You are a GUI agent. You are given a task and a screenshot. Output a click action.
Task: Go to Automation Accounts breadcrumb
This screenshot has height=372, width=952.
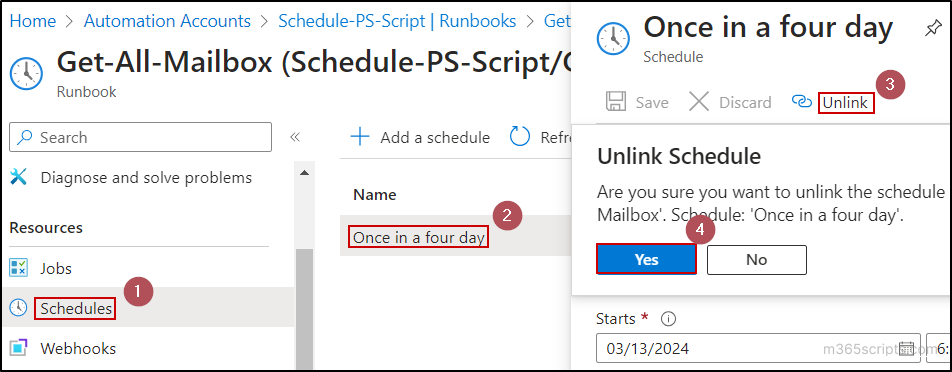(167, 21)
